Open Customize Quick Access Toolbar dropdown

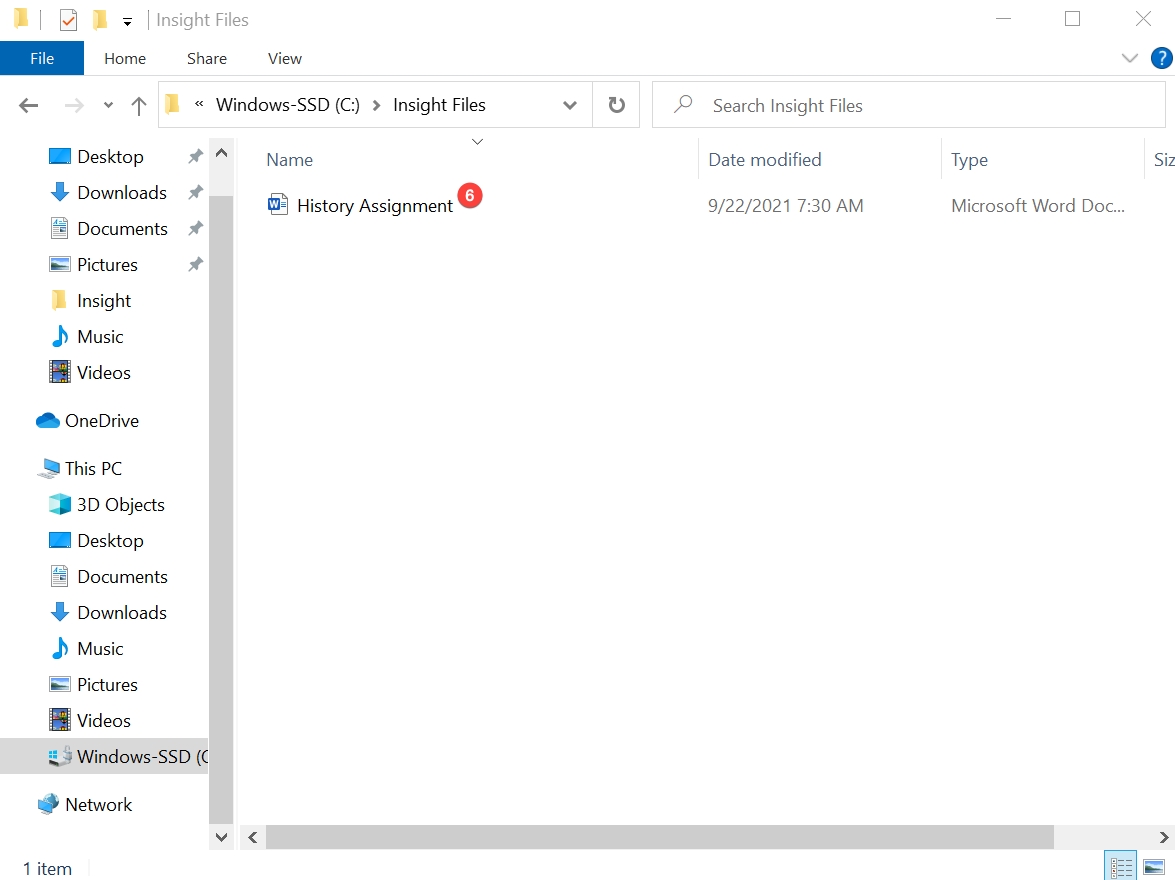pyautogui.click(x=127, y=21)
